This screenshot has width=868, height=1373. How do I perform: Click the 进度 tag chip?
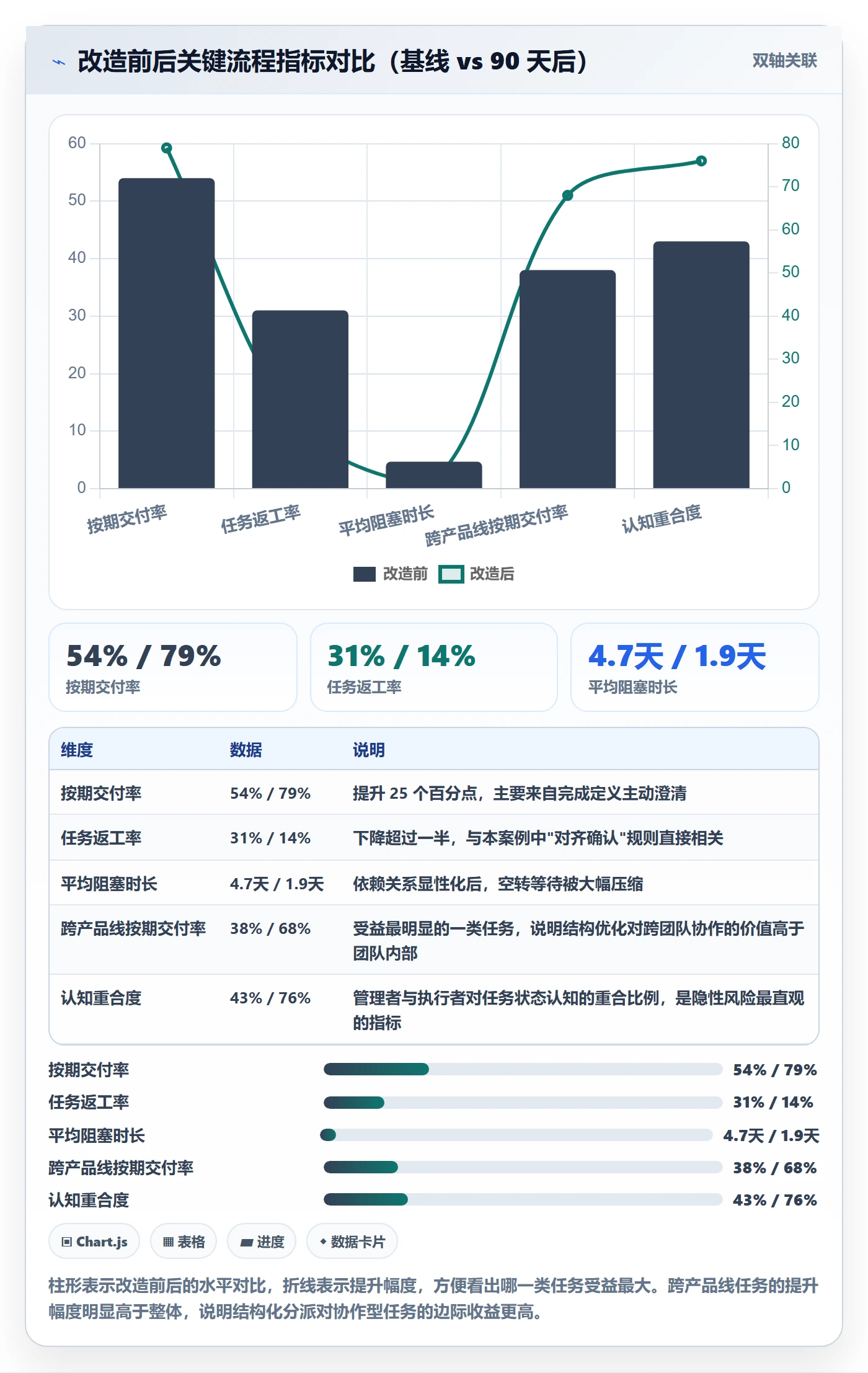click(262, 1242)
